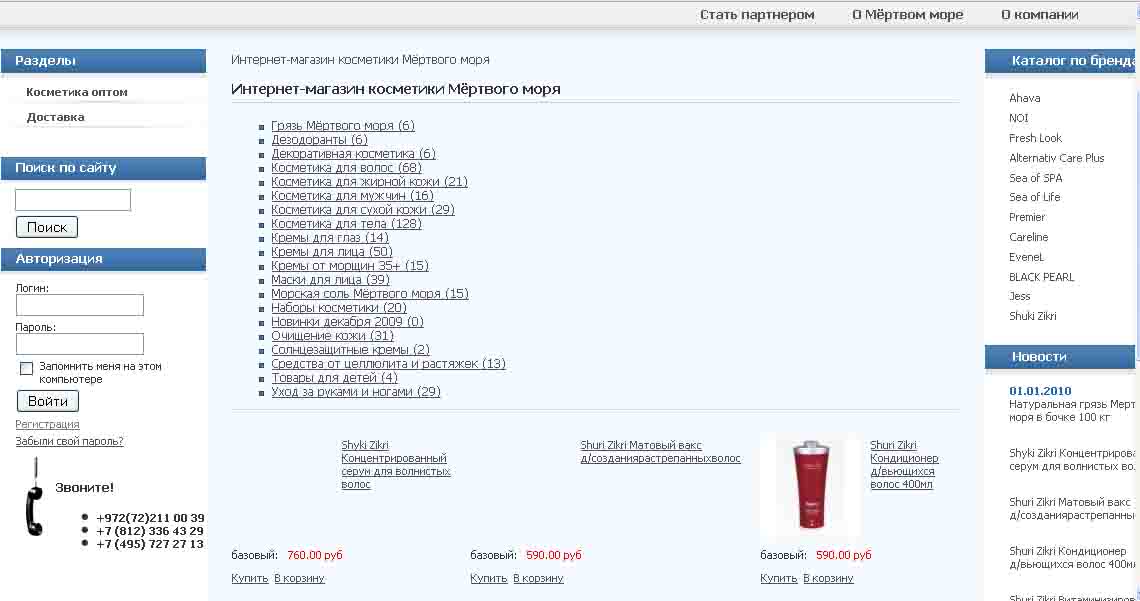
Task: Click the 'Поиск' button
Action: (x=47, y=227)
